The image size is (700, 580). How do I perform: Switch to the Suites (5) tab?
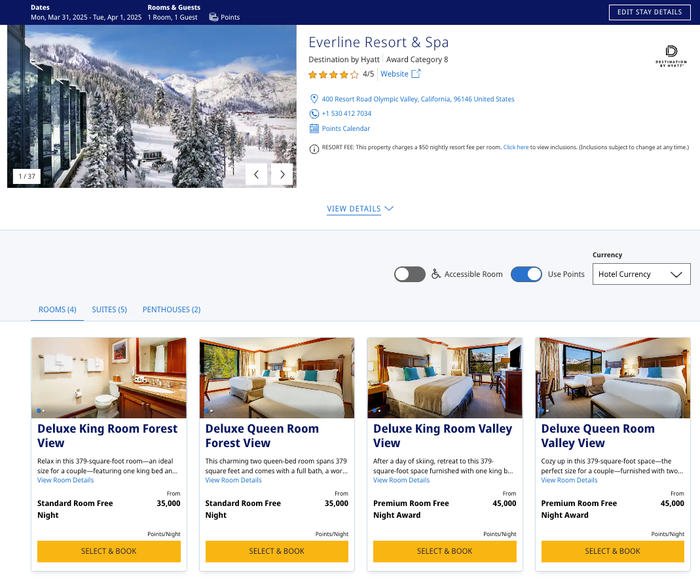click(109, 309)
